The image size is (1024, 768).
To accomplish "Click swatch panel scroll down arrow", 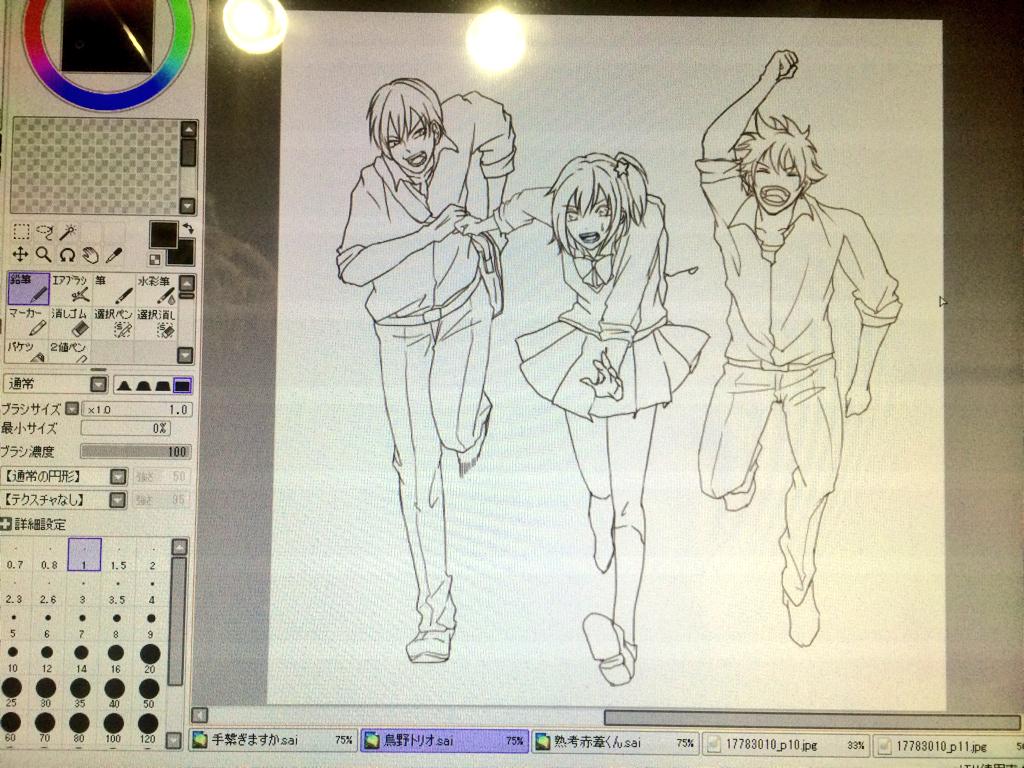I will pos(188,206).
